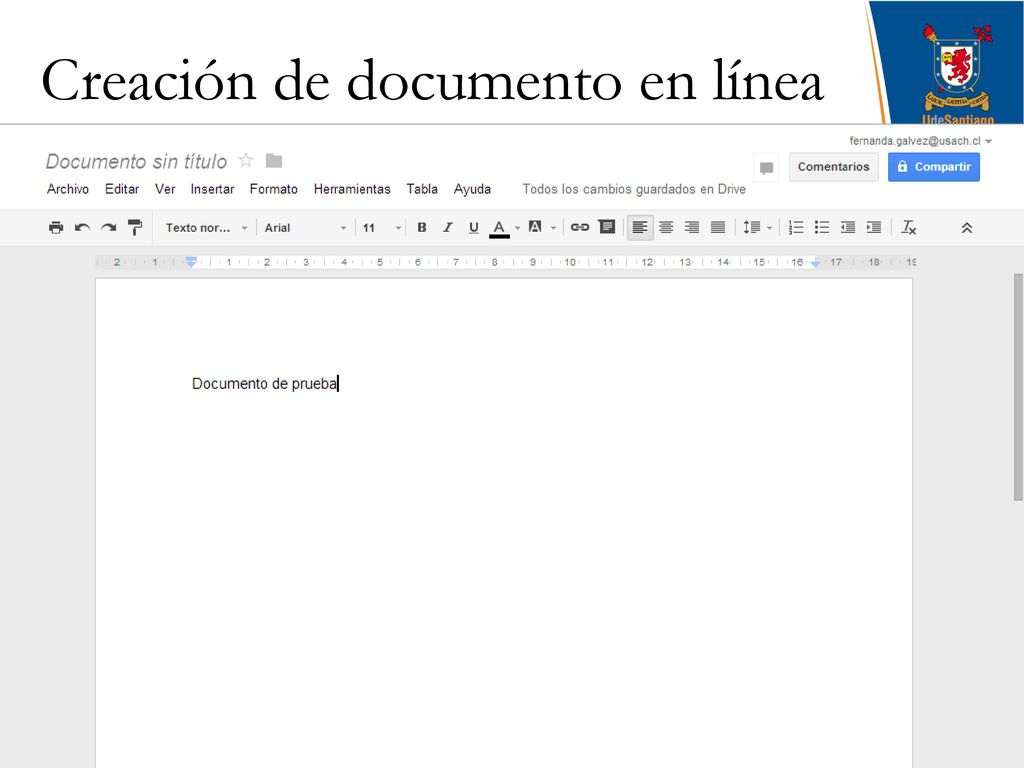Create a bulleted list

pos(822,227)
